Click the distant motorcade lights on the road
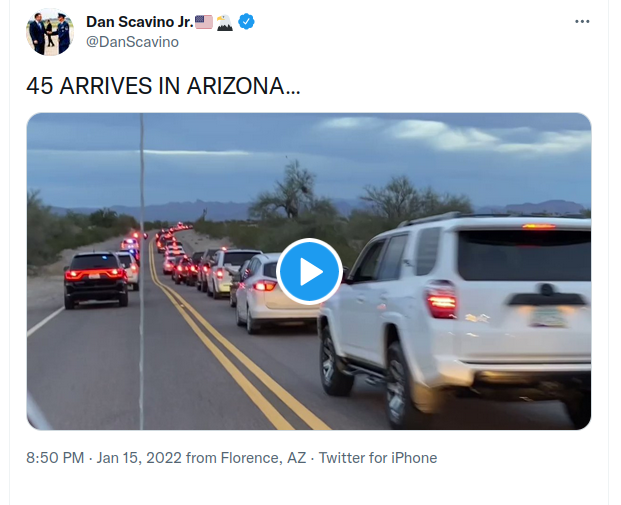Image resolution: width=621 pixels, height=505 pixels. (171, 238)
